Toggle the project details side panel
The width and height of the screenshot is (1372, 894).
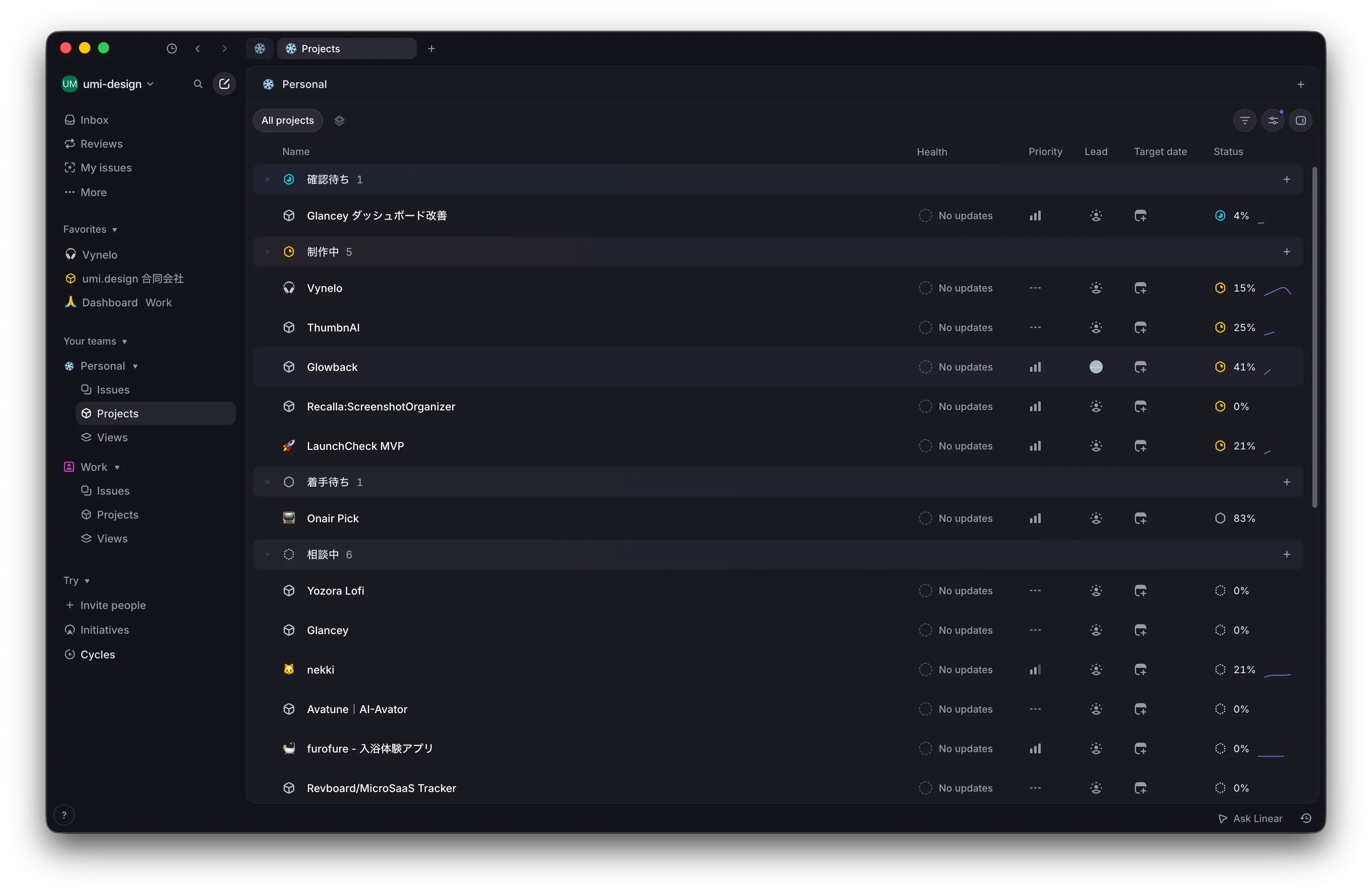point(1301,120)
